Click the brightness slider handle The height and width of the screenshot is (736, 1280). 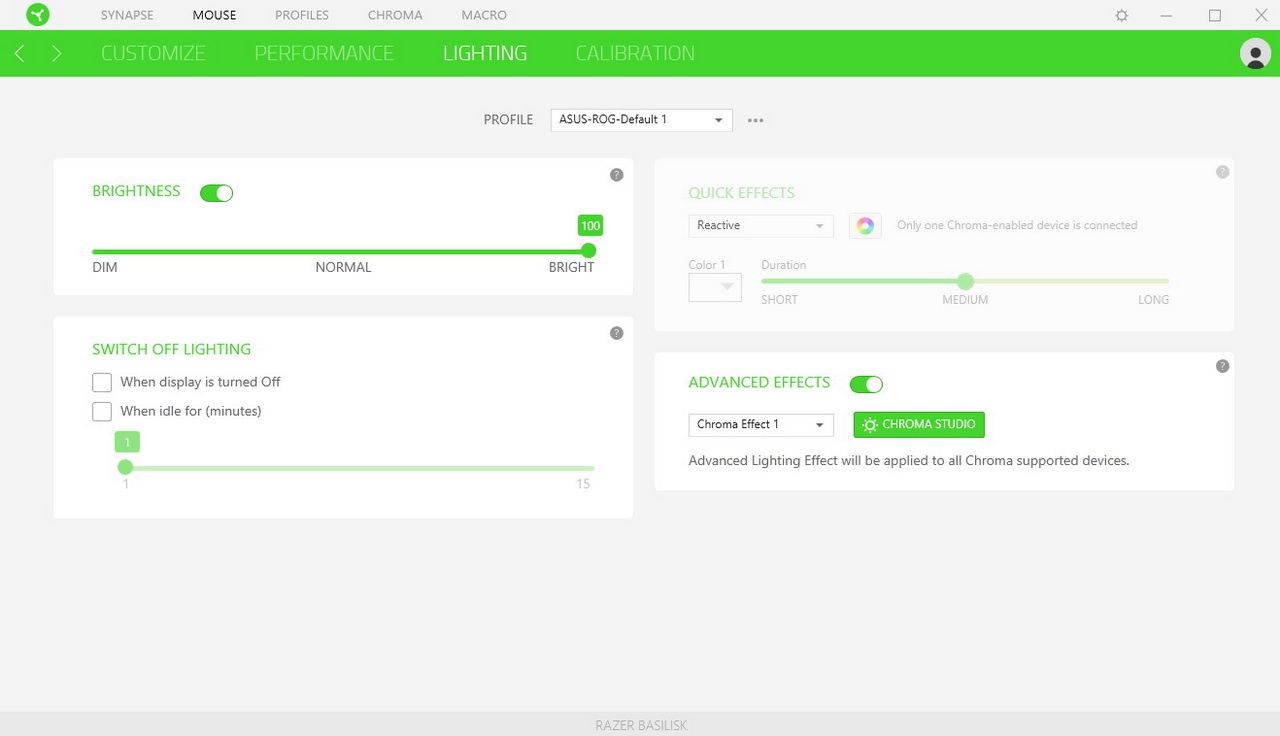pos(588,251)
